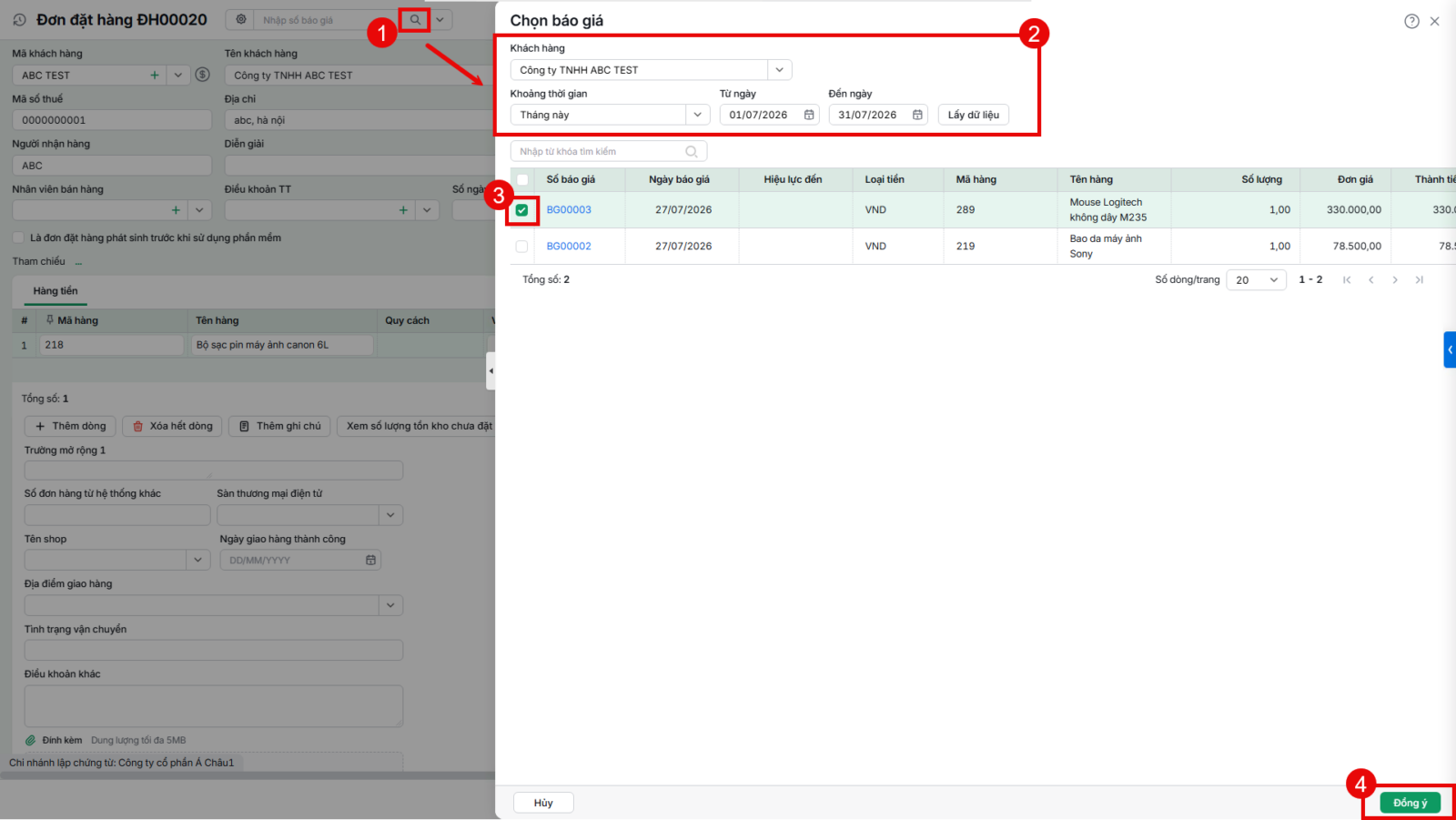Open calendar for Ngày giao hàng thành công
The image size is (1456, 820).
click(x=370, y=560)
